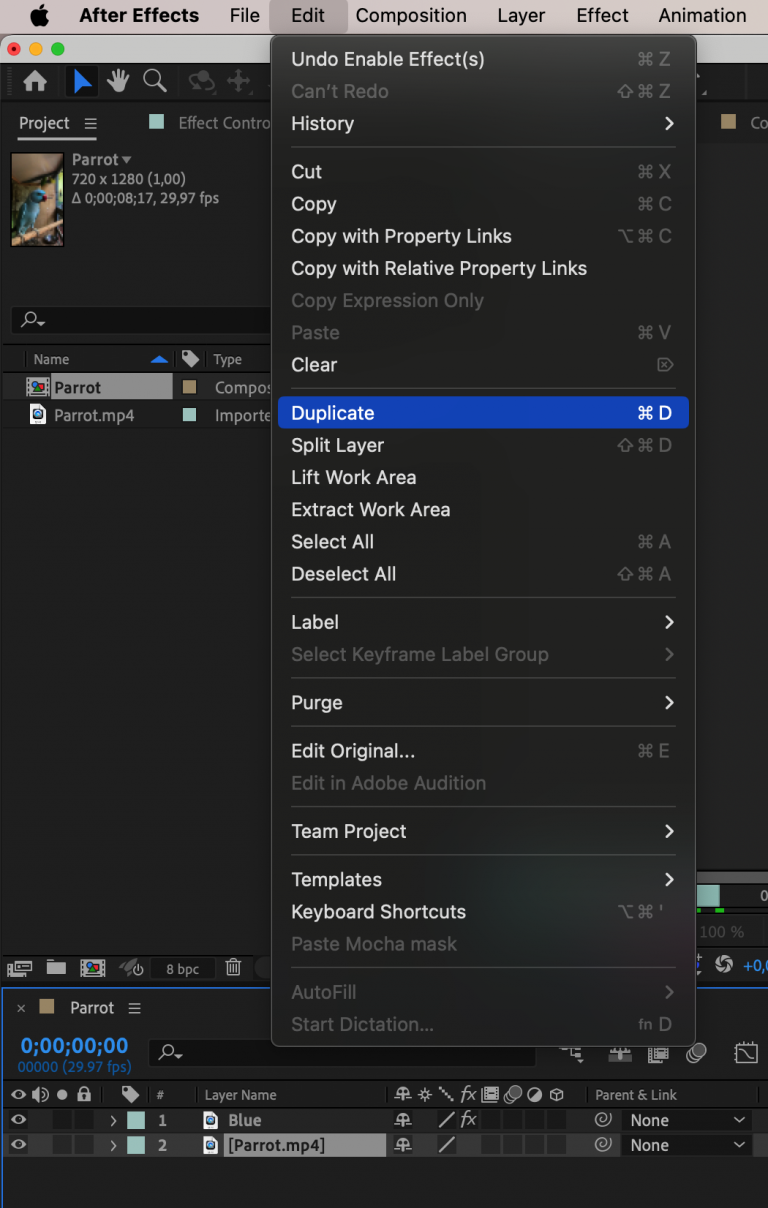Activate the Selection arrow tool

click(x=82, y=82)
